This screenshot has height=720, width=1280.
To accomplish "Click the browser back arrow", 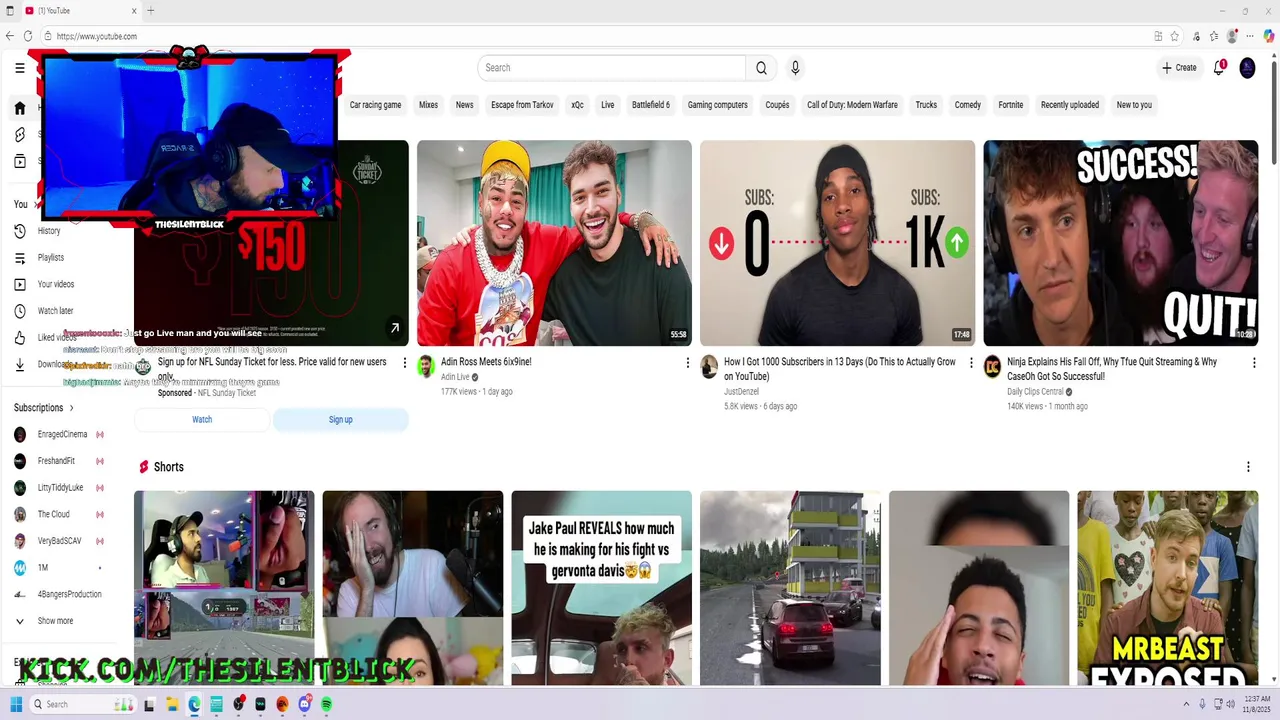I will pyautogui.click(x=10, y=36).
